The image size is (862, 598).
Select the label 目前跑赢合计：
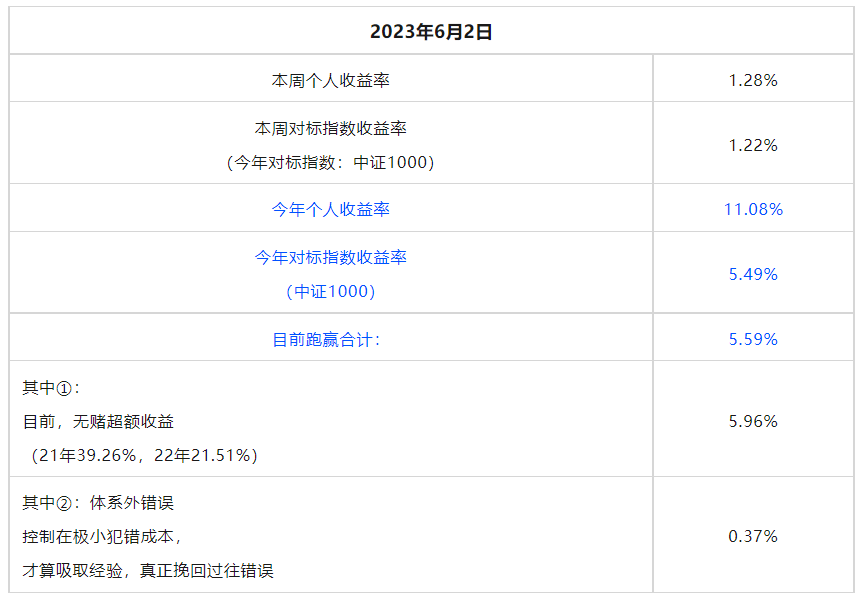click(327, 339)
